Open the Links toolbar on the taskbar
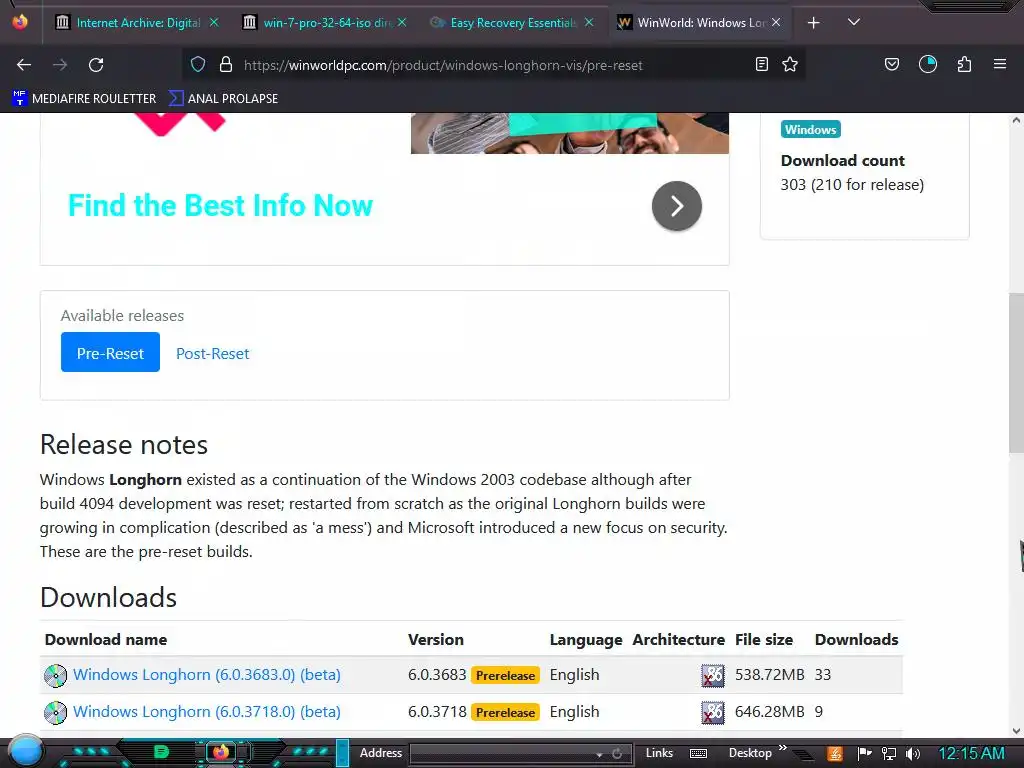Viewport: 1024px width, 768px height. tap(659, 753)
